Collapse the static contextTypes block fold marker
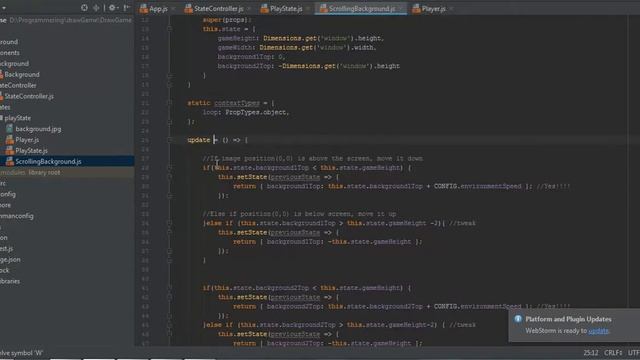The image size is (640, 360). point(169,103)
